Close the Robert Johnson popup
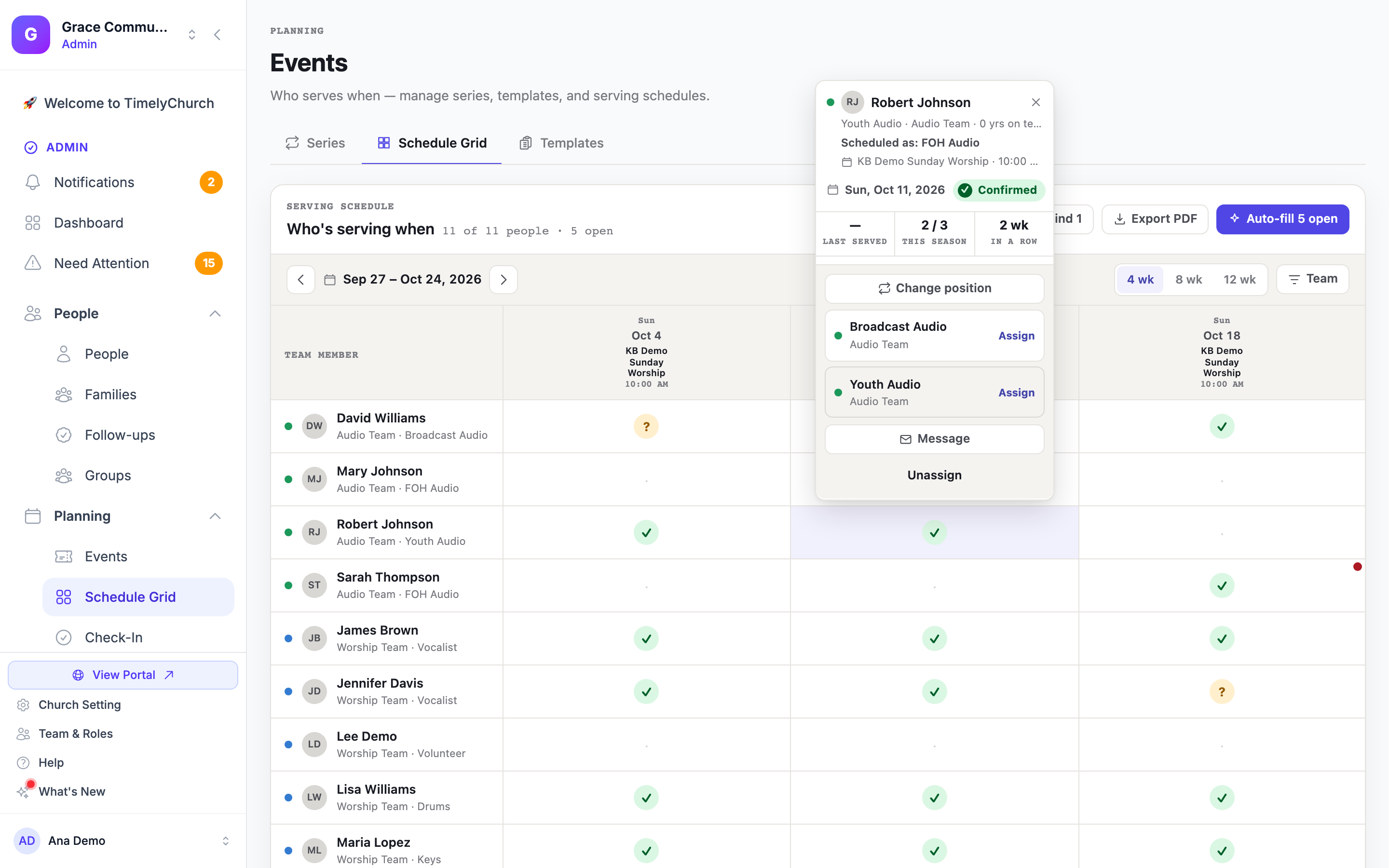This screenshot has width=1389, height=868. tap(1035, 102)
